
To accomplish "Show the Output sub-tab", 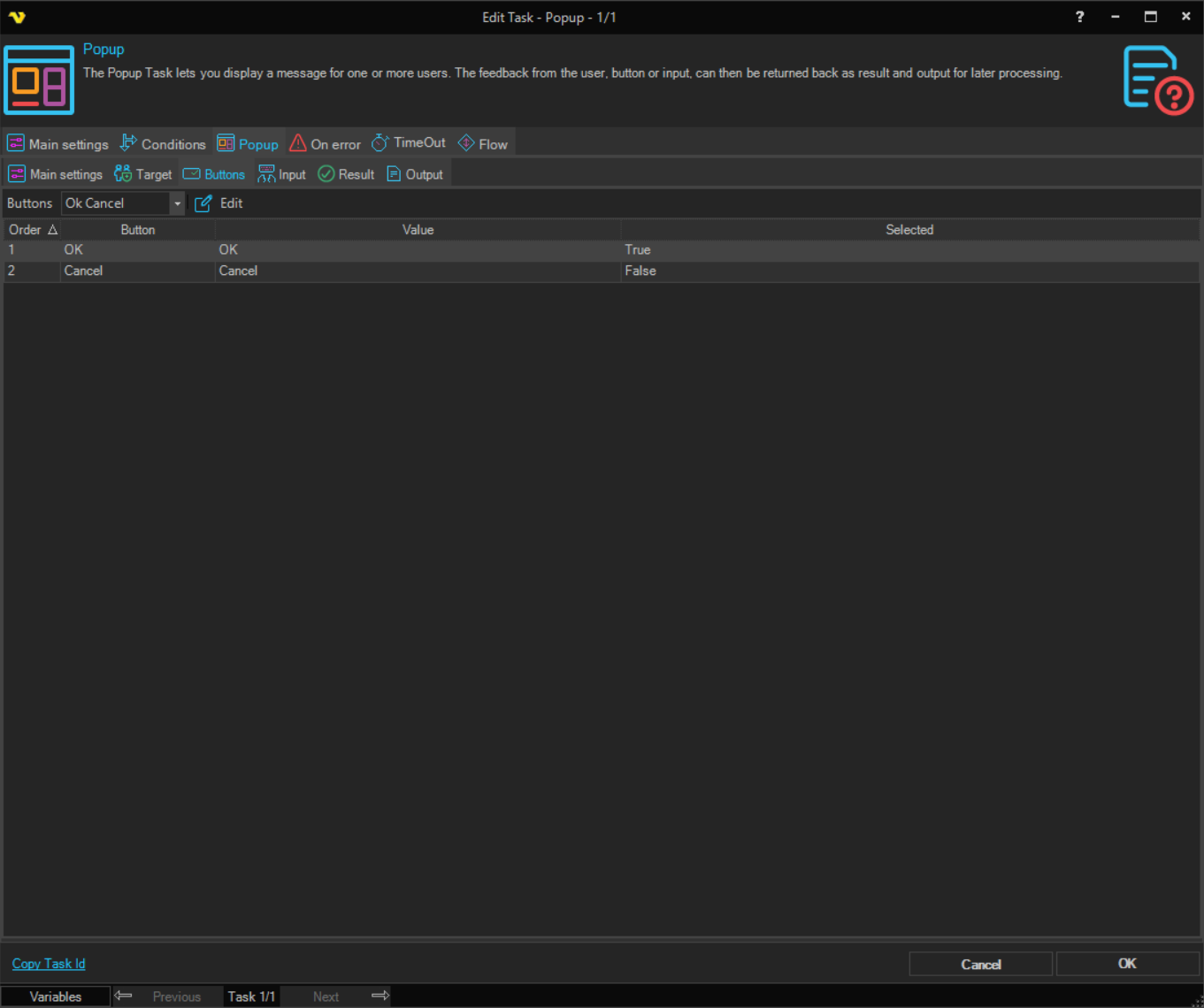I will click(x=415, y=175).
